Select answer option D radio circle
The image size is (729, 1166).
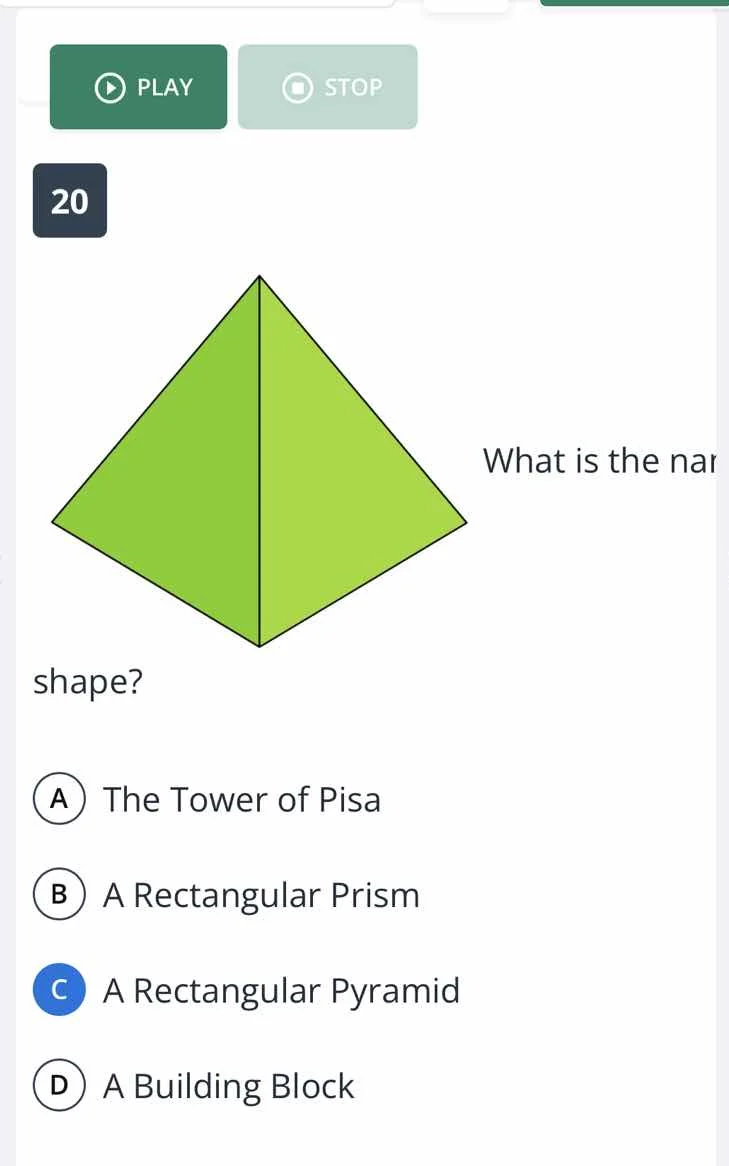pyautogui.click(x=59, y=1085)
